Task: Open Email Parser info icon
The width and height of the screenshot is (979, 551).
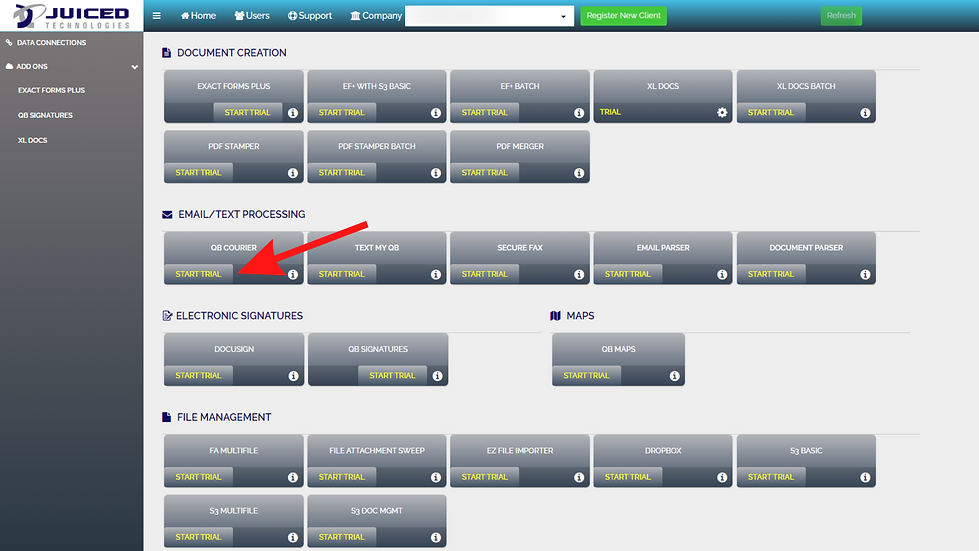Action: [x=722, y=275]
